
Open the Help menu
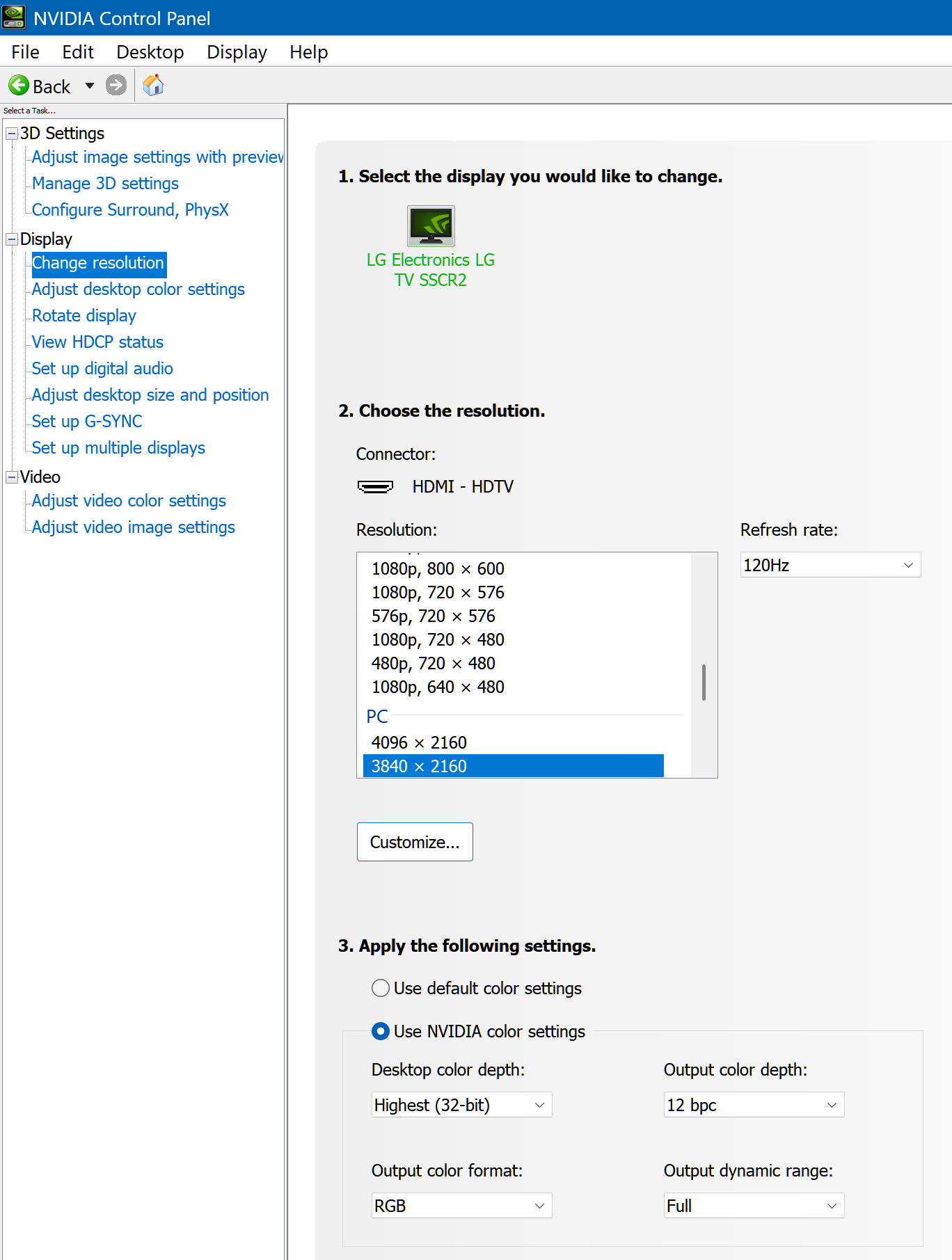[x=308, y=52]
